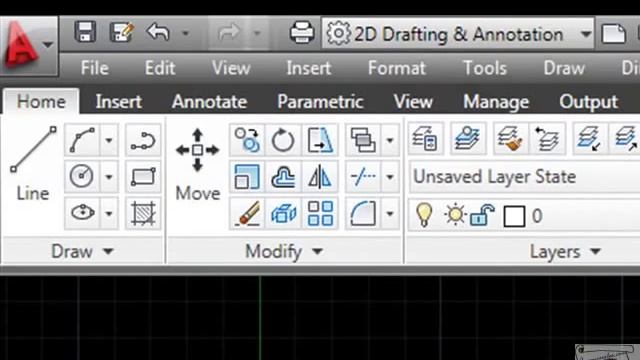The height and width of the screenshot is (360, 640).
Task: Click the Save icon in quick access toolbar
Action: coord(85,32)
